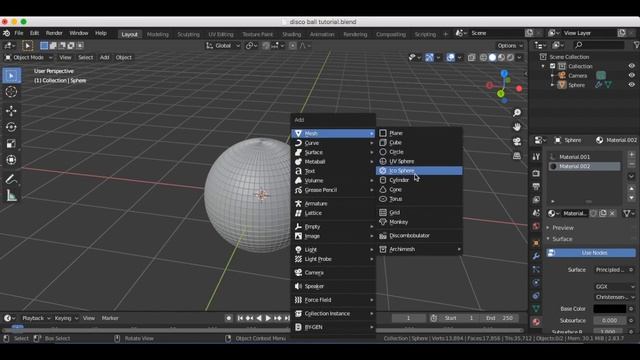Image resolution: width=640 pixels, height=360 pixels.
Task: Open the Principled surface shader dropdown
Action: pyautogui.click(x=611, y=270)
